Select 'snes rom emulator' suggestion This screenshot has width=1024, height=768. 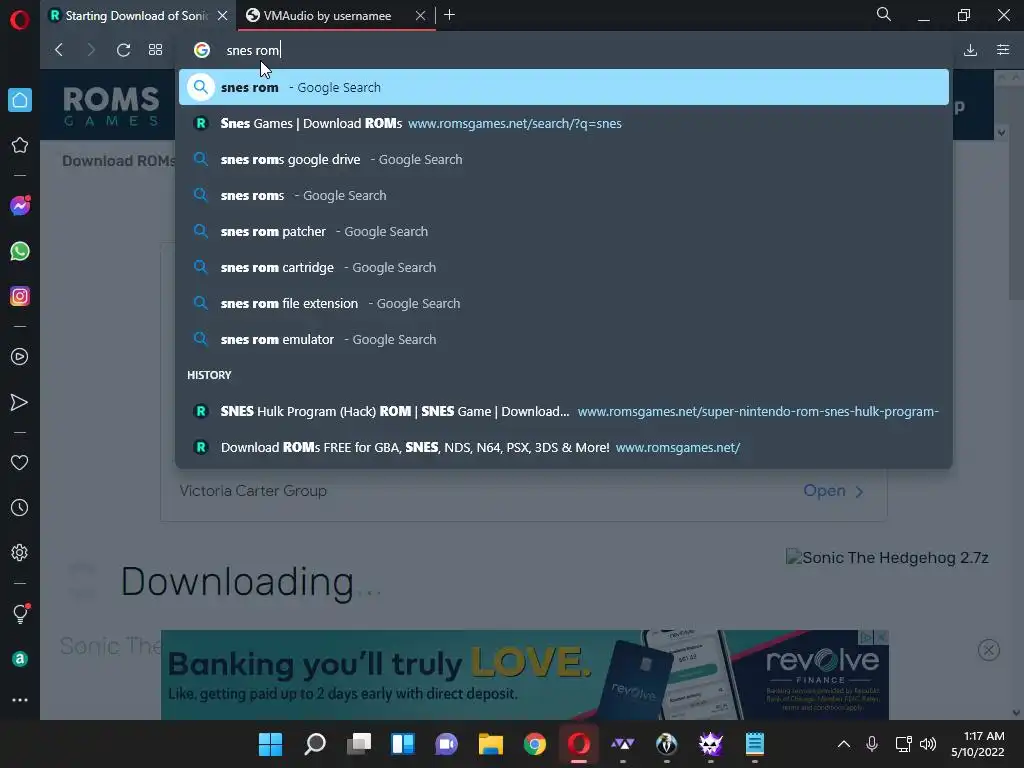pos(564,339)
